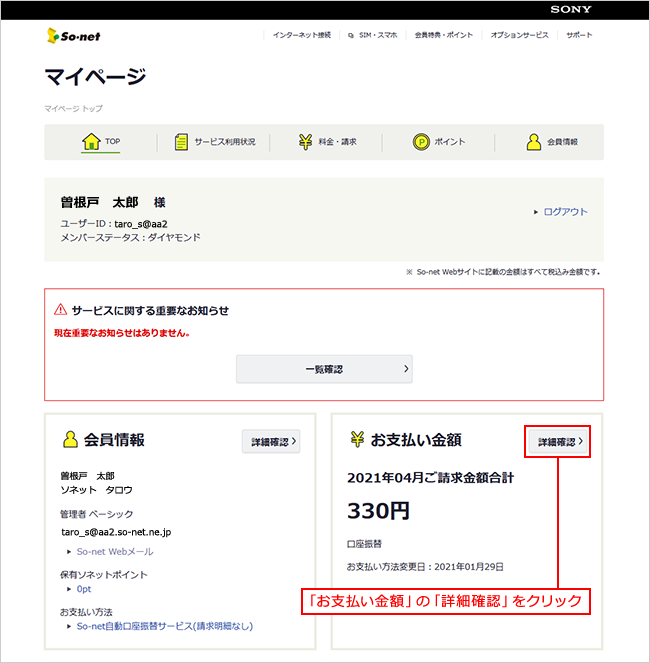
Task: Click 2021年04月ご請求金額合計 text
Action: [x=431, y=478]
